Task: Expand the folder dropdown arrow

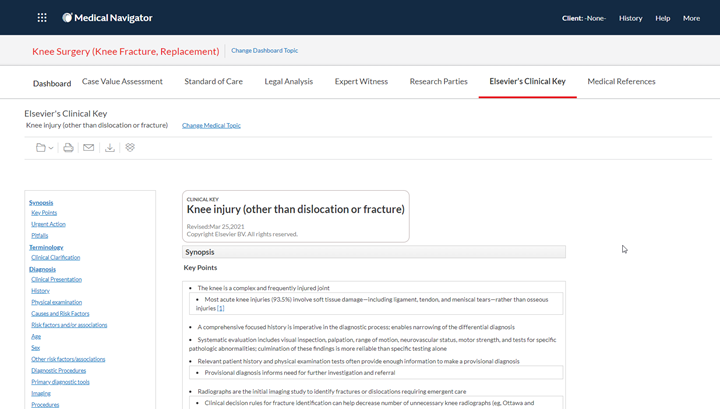Action: click(51, 148)
